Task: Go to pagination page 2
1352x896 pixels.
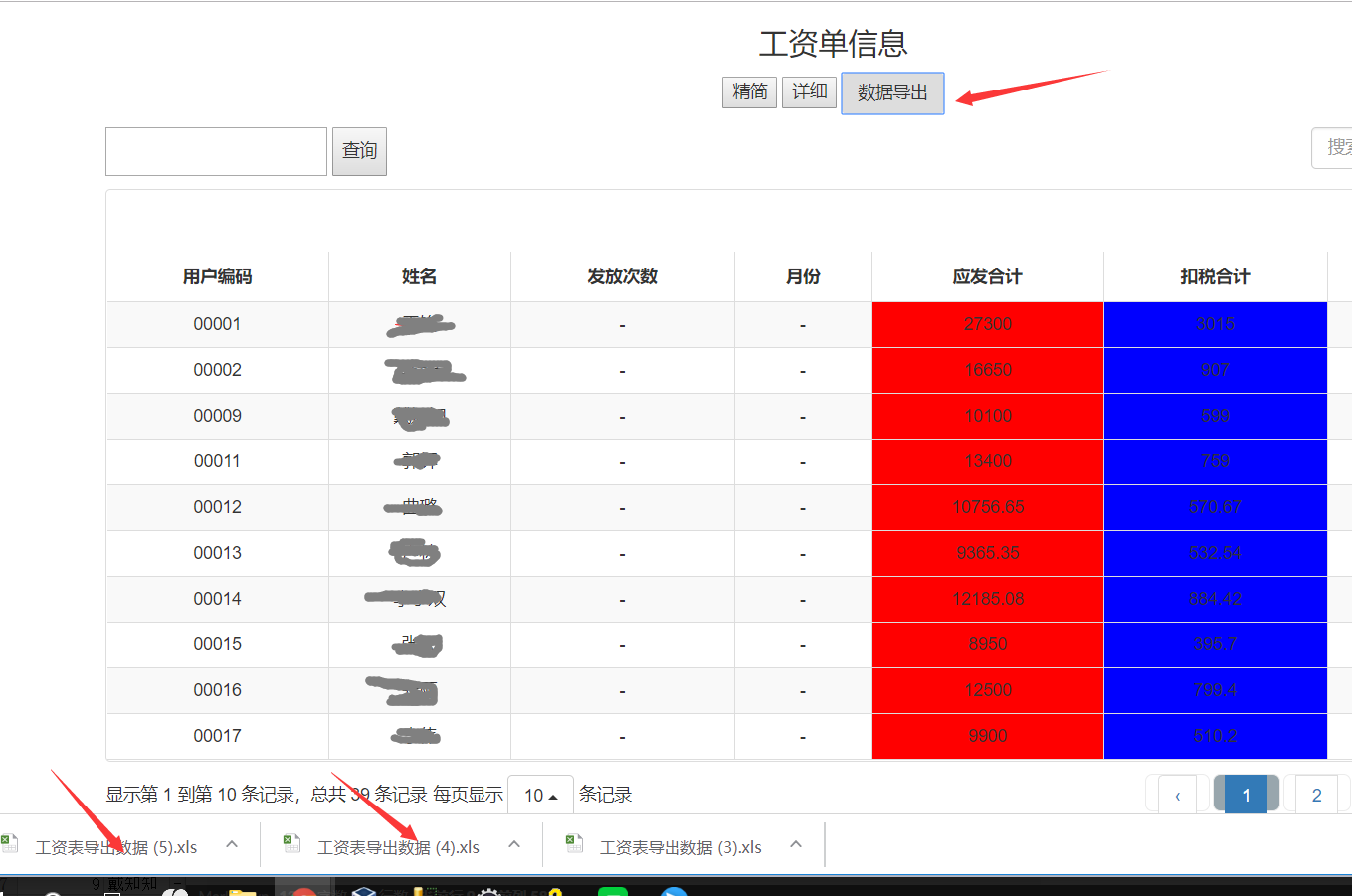Action: [x=1316, y=795]
